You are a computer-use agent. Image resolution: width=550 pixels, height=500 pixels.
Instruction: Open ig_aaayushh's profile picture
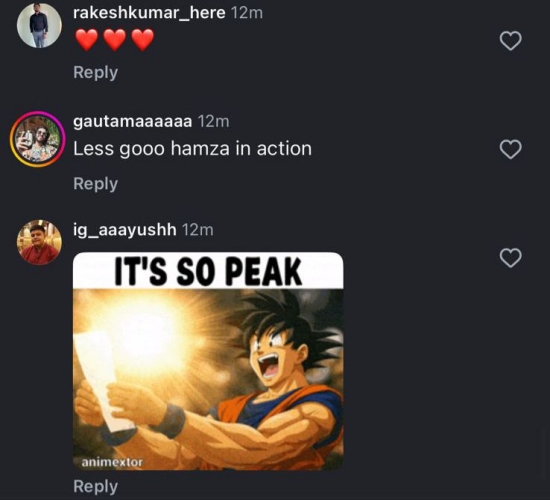click(39, 242)
